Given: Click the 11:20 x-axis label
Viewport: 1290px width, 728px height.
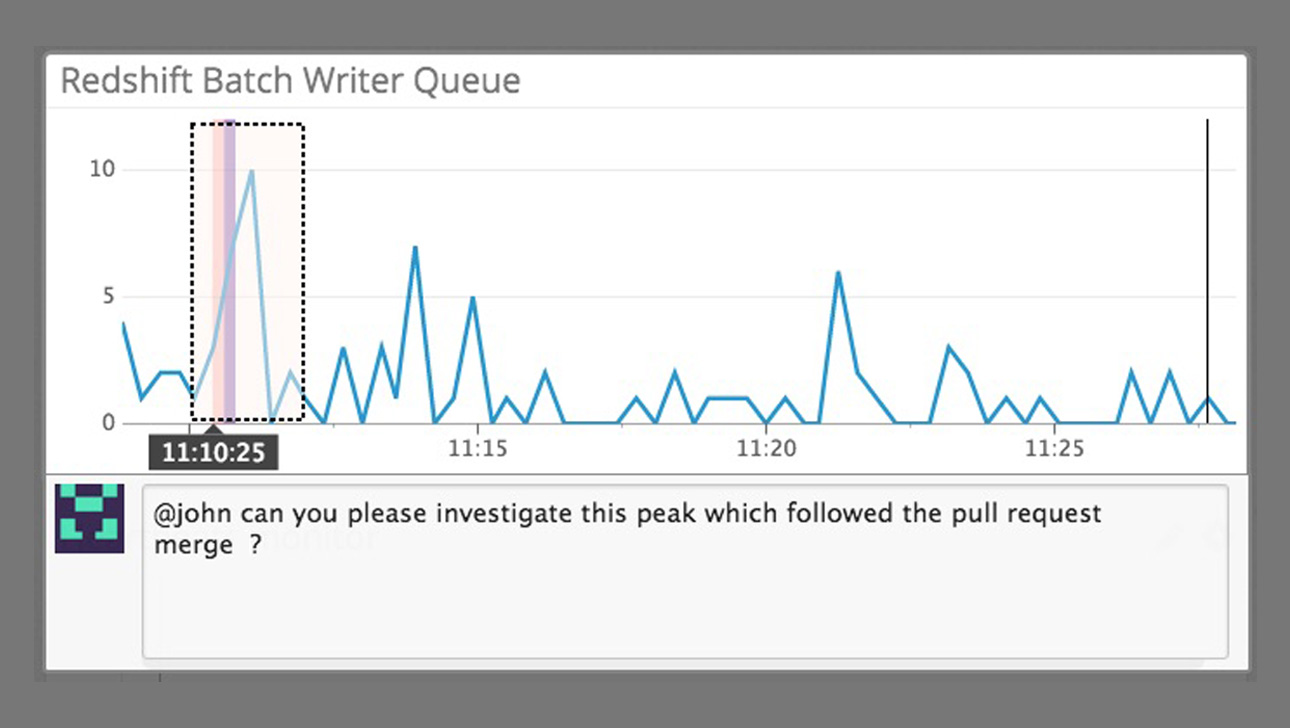Looking at the screenshot, I should coord(766,450).
